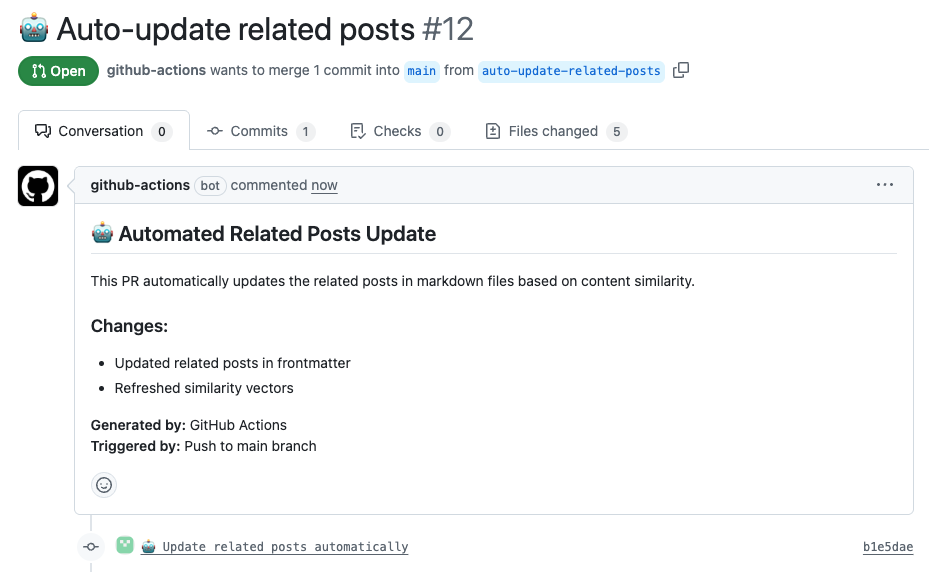The width and height of the screenshot is (929, 572).
Task: Open the main base branch link
Action: coord(422,71)
